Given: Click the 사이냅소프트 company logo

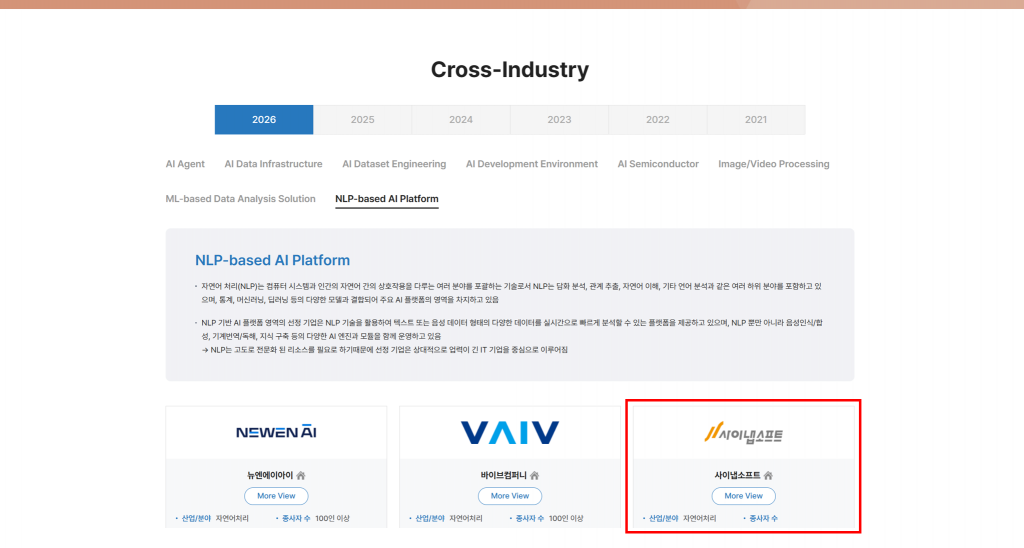Looking at the screenshot, I should pos(743,433).
